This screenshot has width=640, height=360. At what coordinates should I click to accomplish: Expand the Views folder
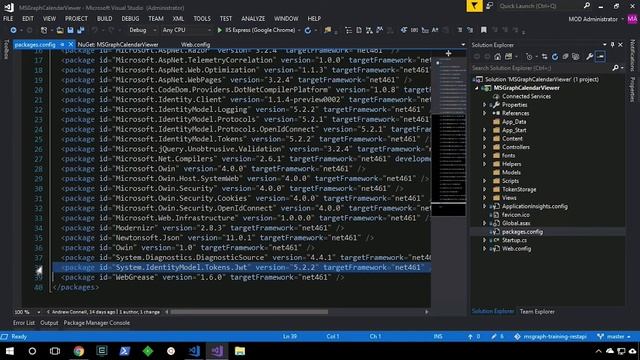[x=484, y=198]
